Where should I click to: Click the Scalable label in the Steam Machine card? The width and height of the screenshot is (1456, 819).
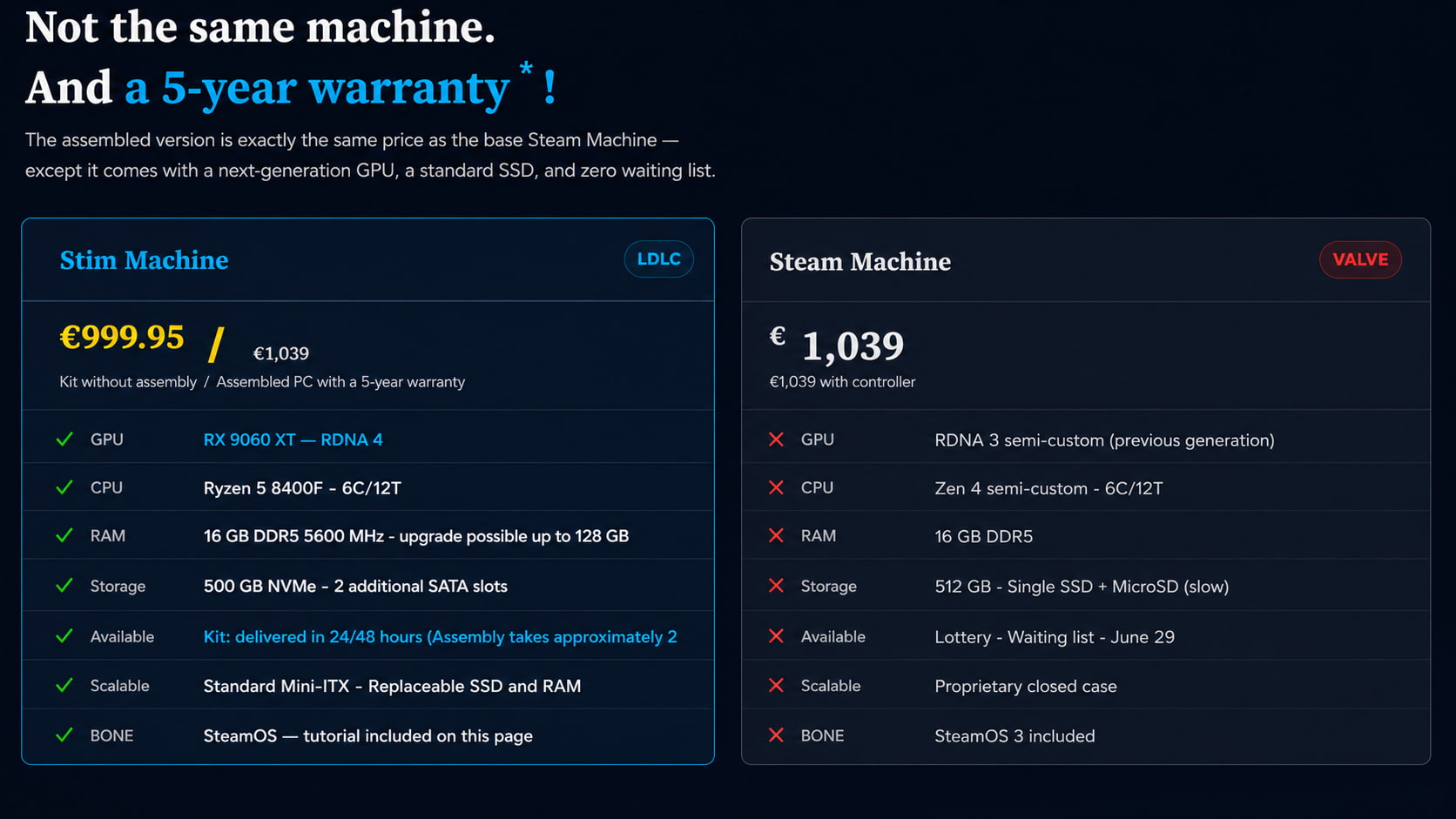click(x=831, y=686)
